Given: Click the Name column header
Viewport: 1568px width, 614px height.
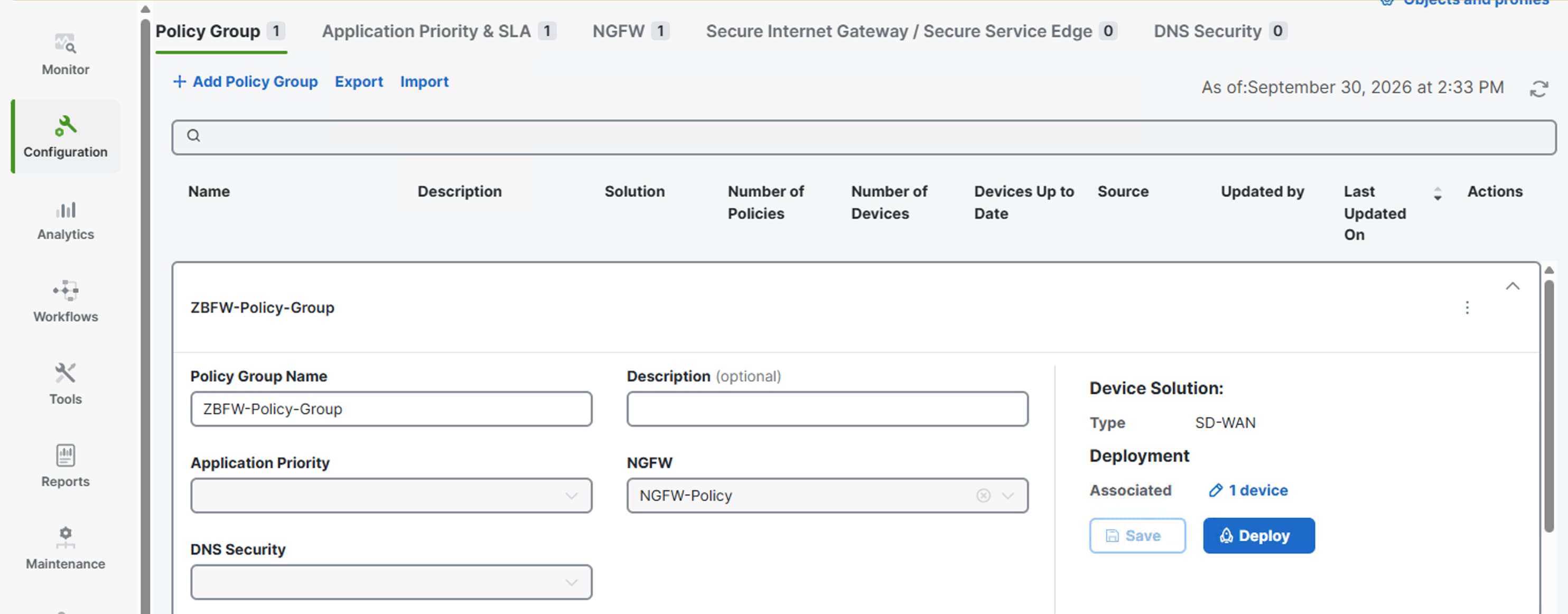Looking at the screenshot, I should pyautogui.click(x=209, y=192).
